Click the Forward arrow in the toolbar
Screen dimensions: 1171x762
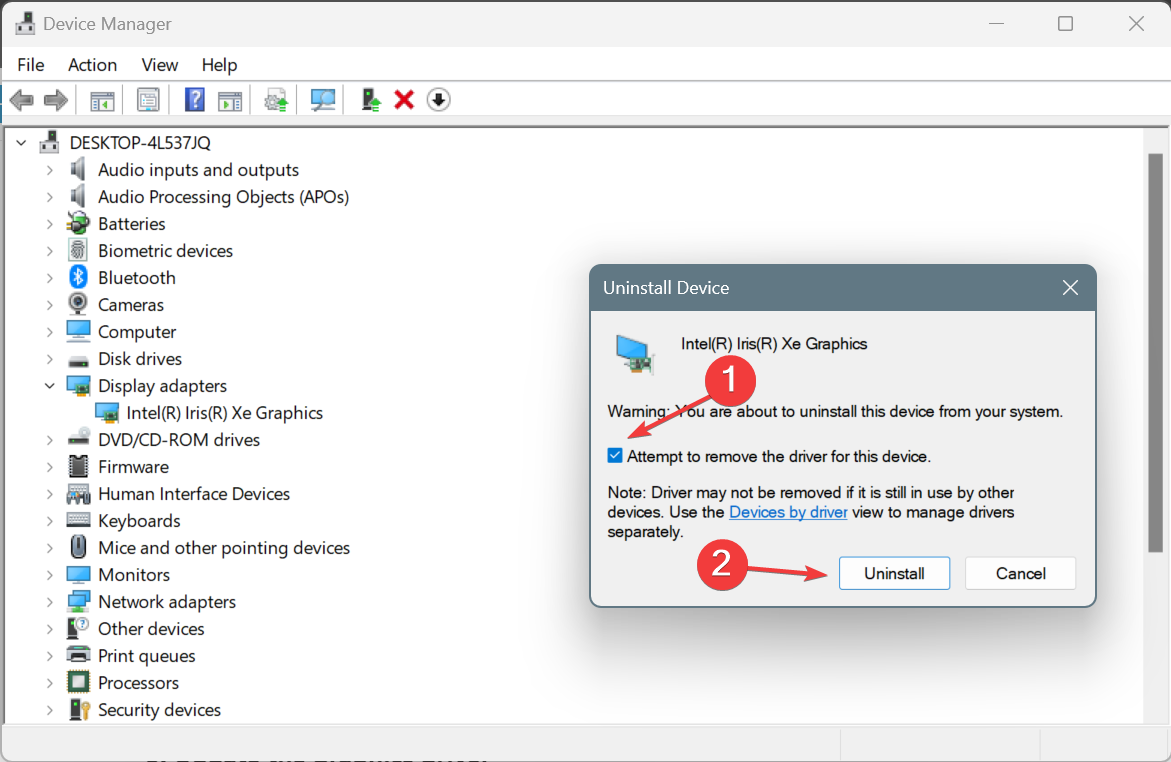click(56, 99)
